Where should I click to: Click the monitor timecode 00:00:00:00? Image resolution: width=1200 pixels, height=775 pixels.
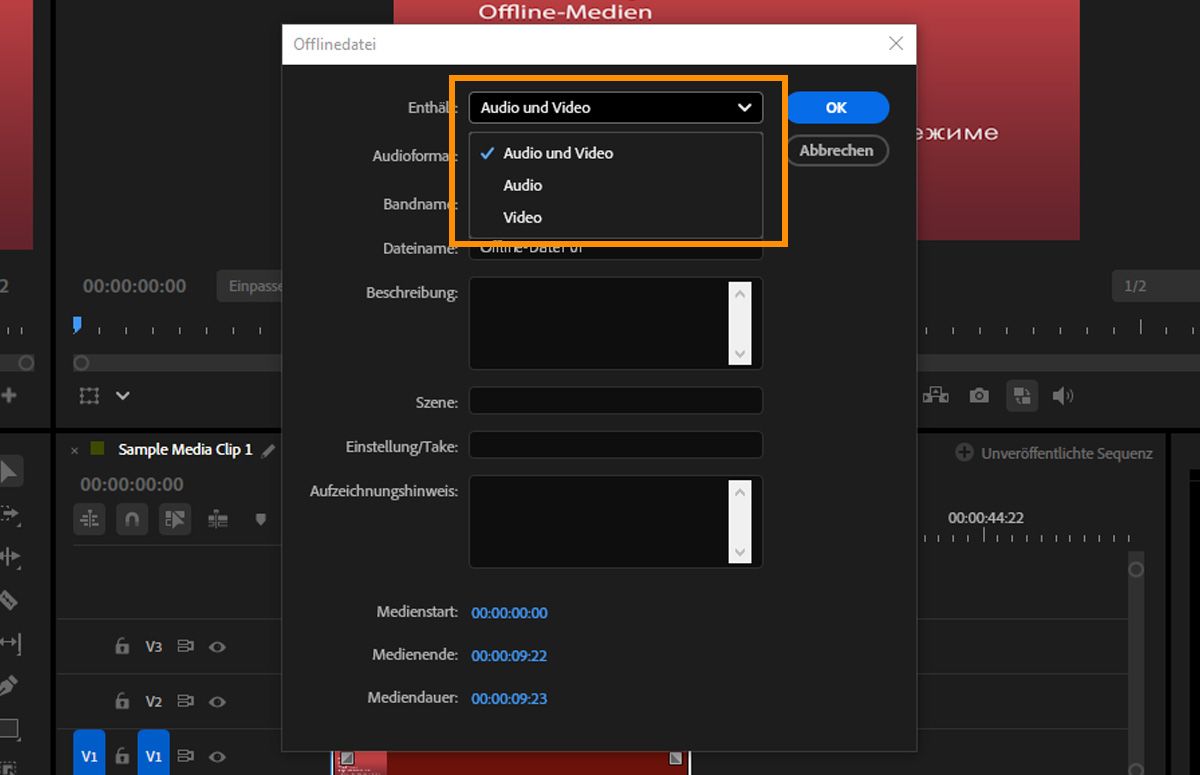click(134, 286)
